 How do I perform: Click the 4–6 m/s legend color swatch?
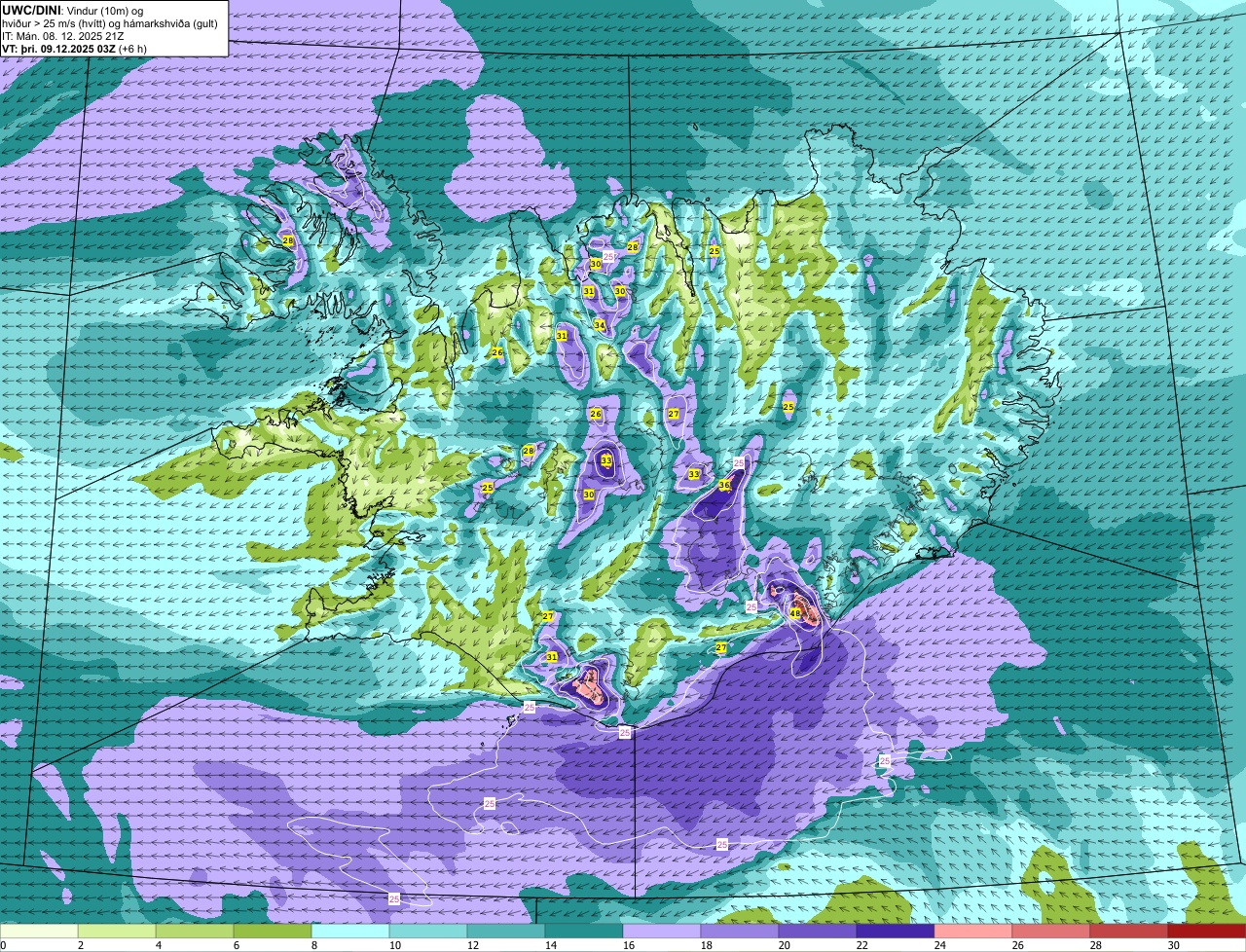195,932
